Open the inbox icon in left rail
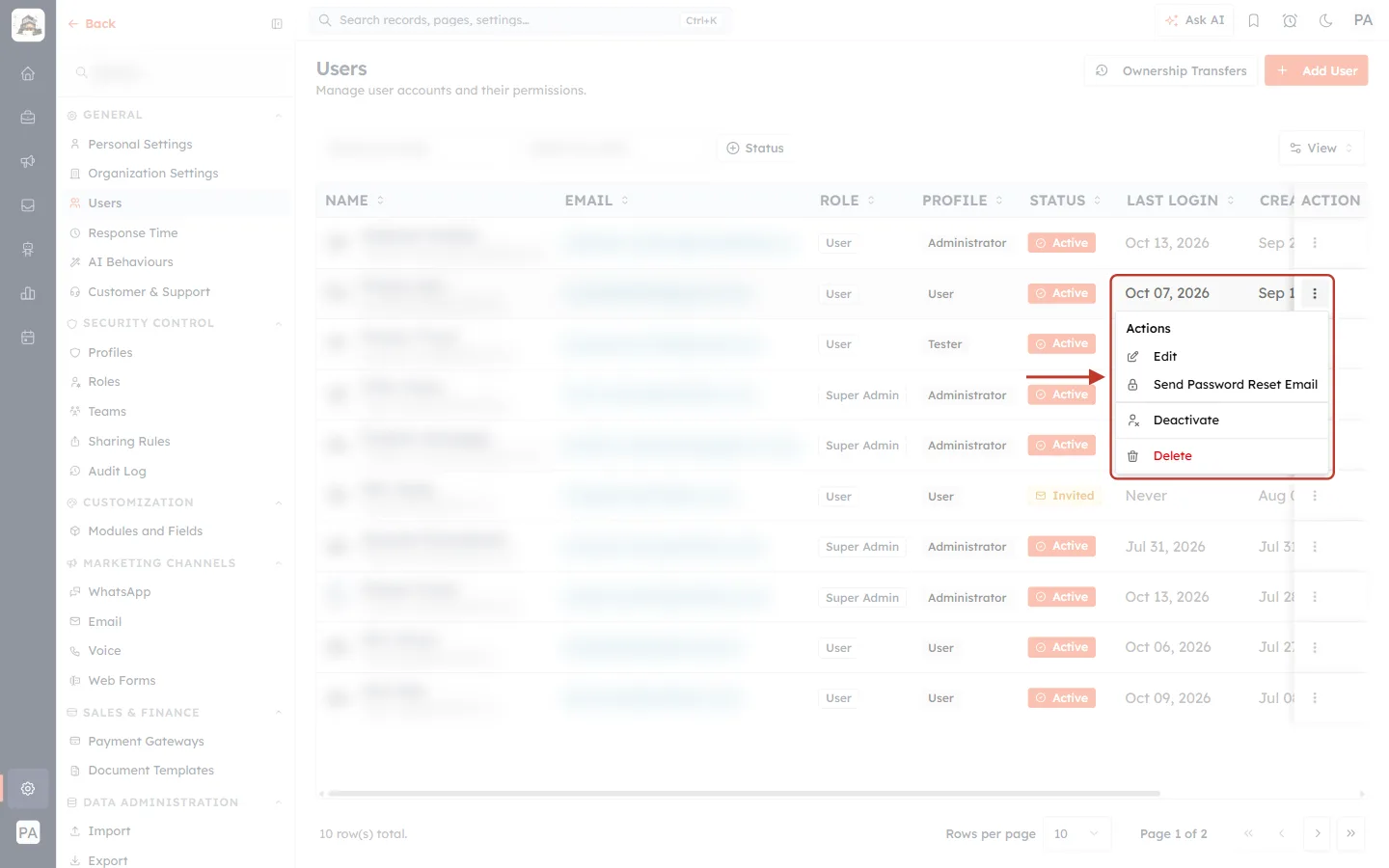This screenshot has width=1389, height=868. pyautogui.click(x=28, y=205)
